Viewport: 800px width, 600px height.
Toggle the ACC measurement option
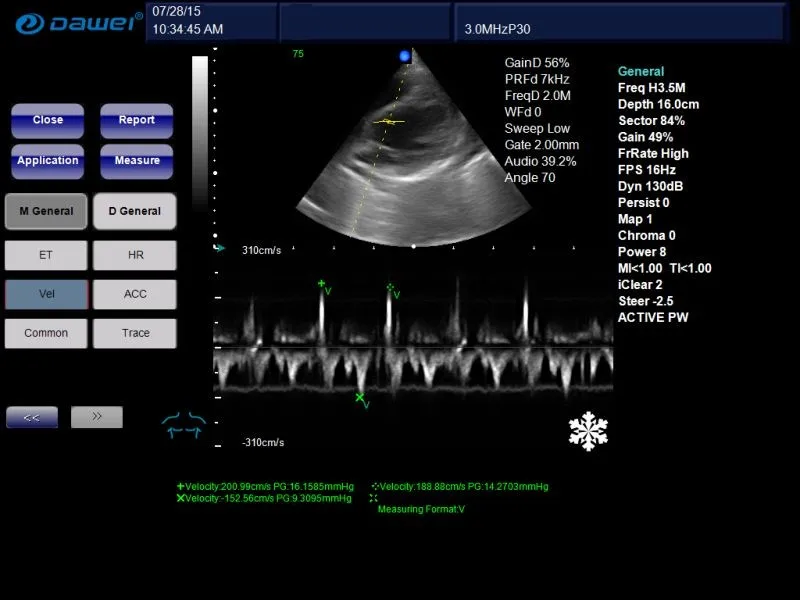click(134, 294)
